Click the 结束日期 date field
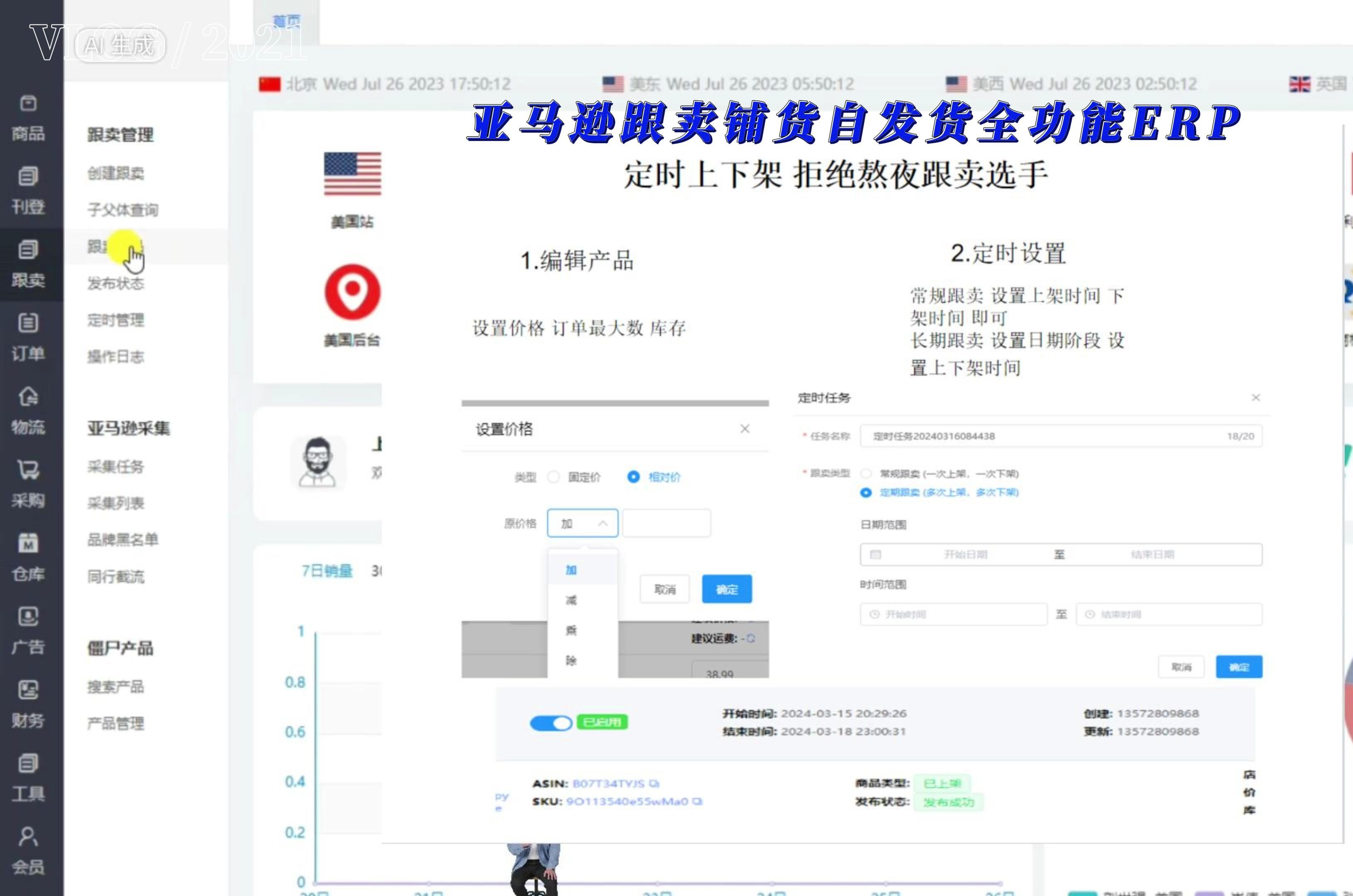 tap(1153, 554)
